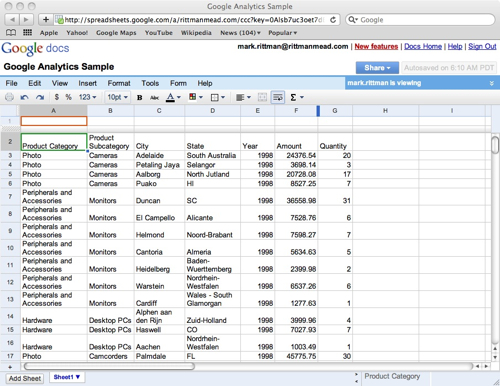Open the 10pt font size dropdown
Screen dimensions: 500x386
pos(117,97)
